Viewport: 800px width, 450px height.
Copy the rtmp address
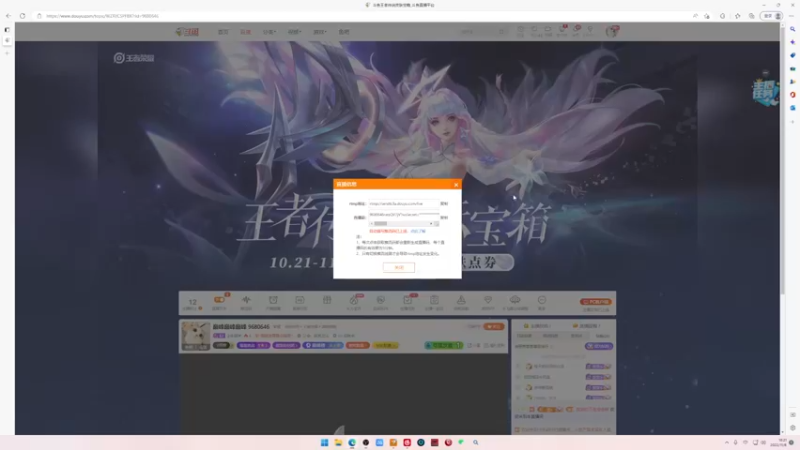click(444, 204)
